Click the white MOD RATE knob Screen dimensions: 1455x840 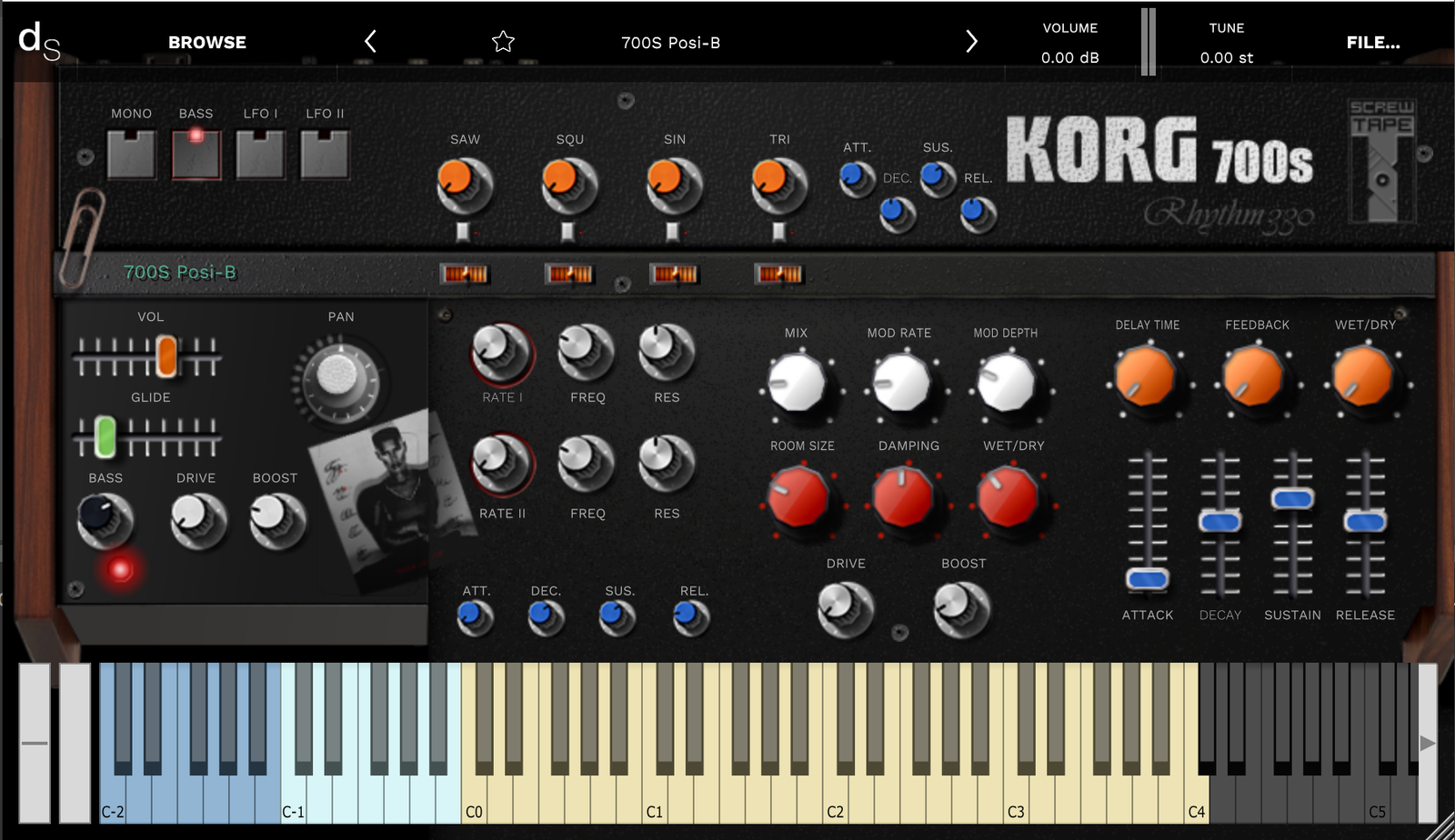(x=901, y=384)
